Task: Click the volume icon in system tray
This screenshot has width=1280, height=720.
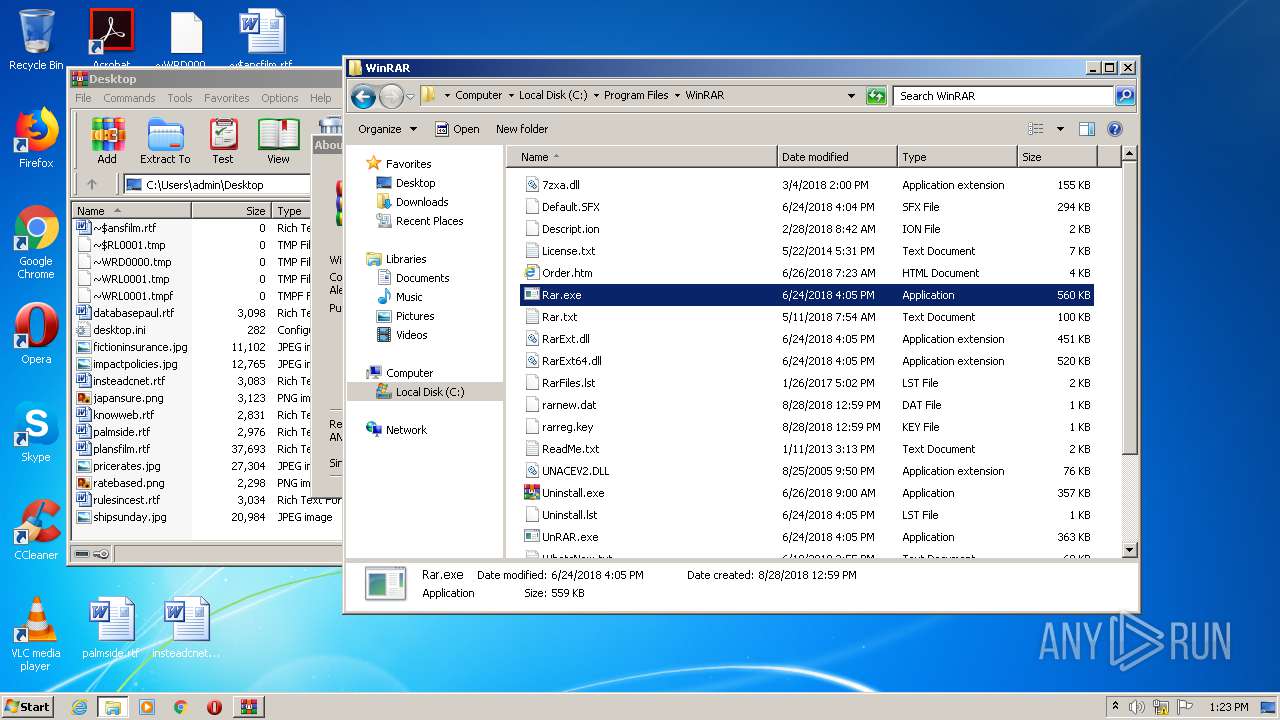Action: point(1137,707)
